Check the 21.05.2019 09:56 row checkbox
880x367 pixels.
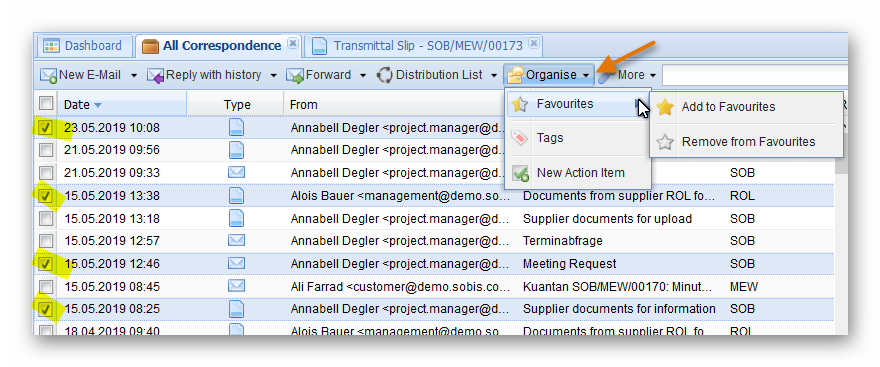(x=46, y=150)
